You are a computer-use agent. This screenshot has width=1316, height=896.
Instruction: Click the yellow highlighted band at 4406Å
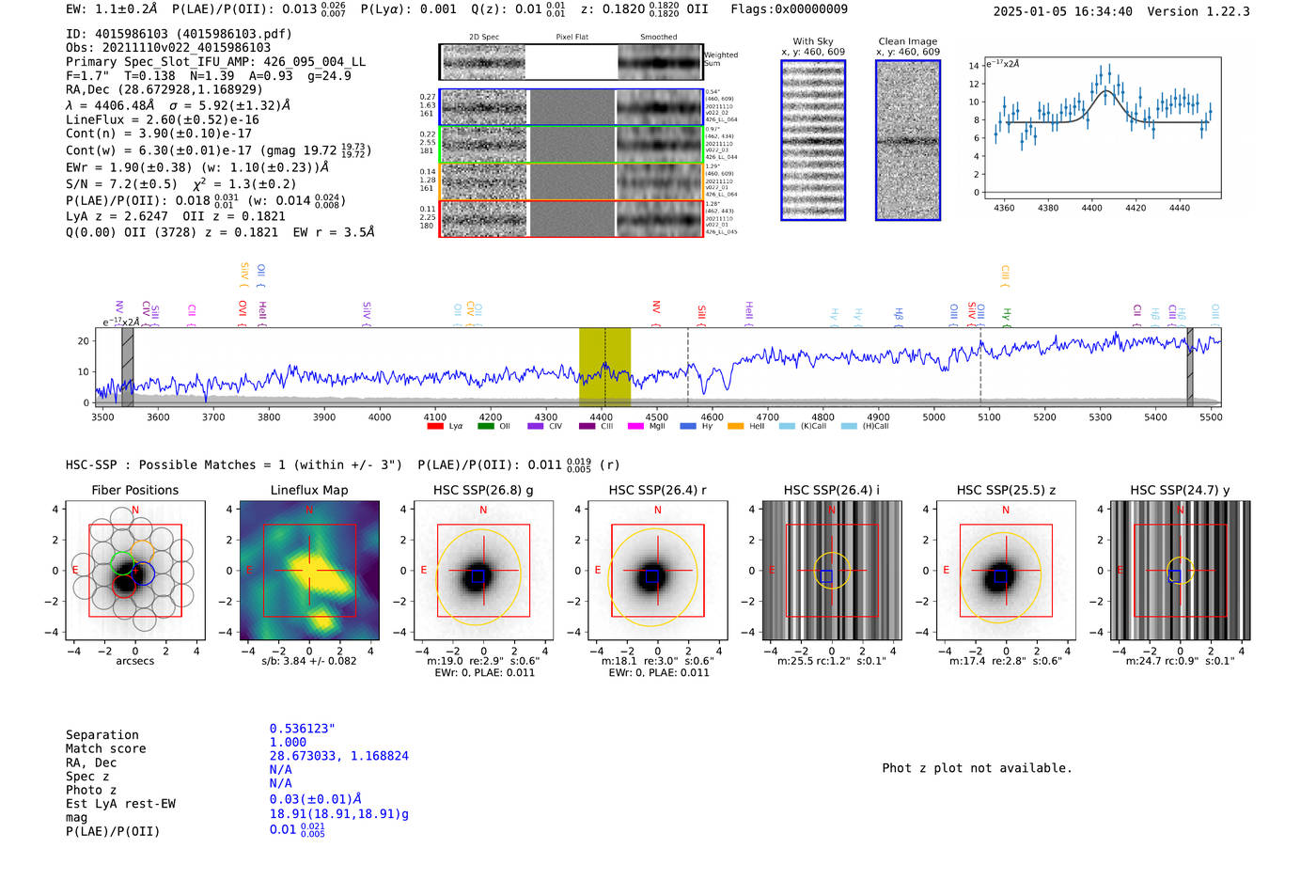pos(604,367)
